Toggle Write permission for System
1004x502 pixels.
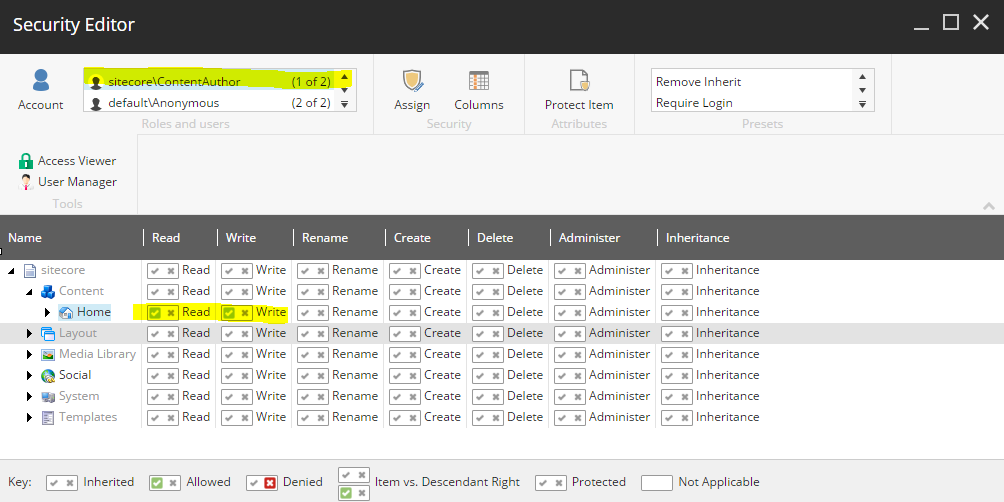(x=236, y=396)
